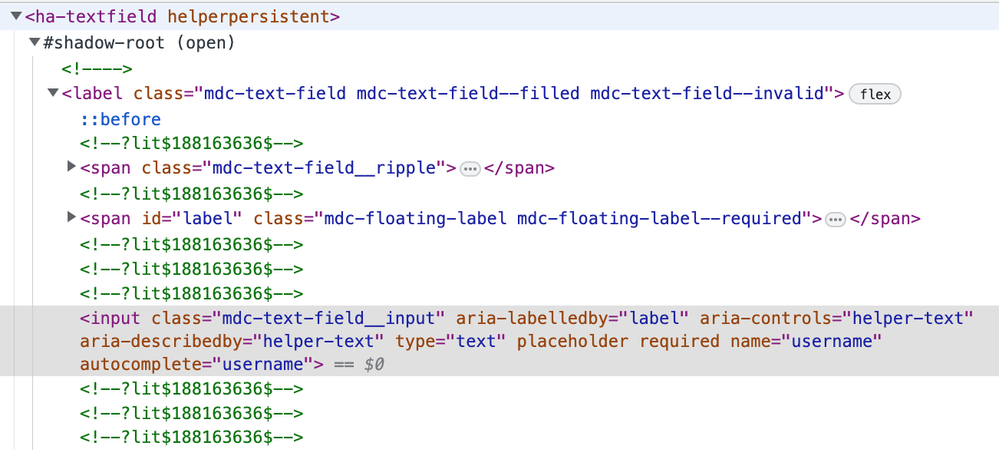Click ellipsis icon inside the ripple span
The image size is (999, 450).
pyautogui.click(x=470, y=168)
